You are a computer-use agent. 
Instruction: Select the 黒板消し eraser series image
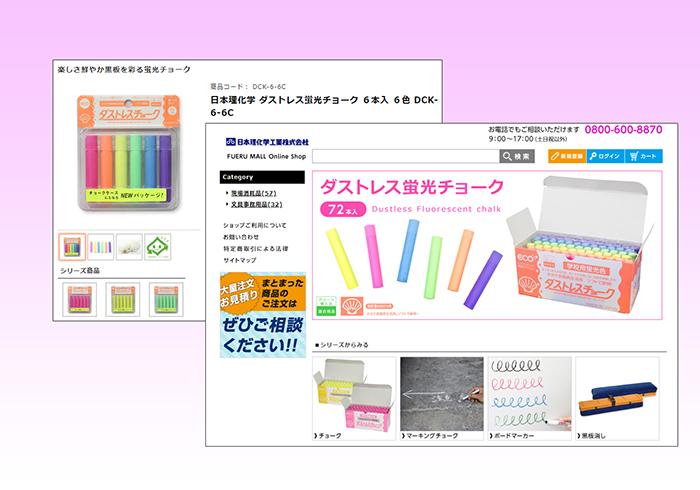pos(617,393)
